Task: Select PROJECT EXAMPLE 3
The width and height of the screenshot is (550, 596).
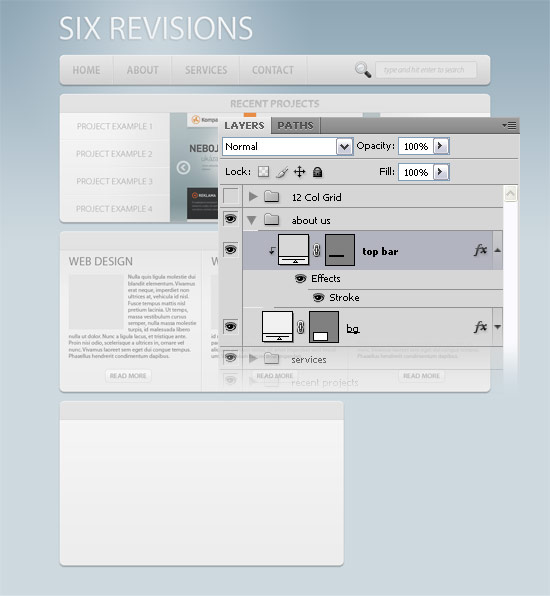Action: [114, 181]
